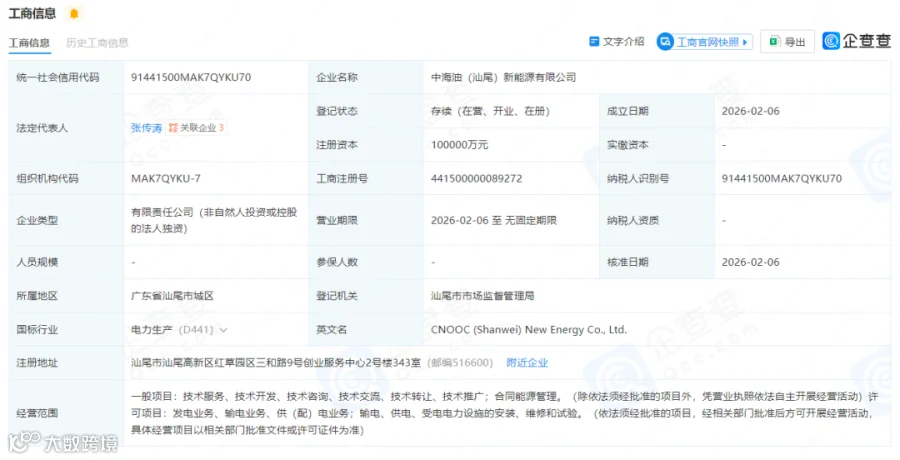Click the 登记机关 value 汕尾市市场监督管理局

[483, 296]
